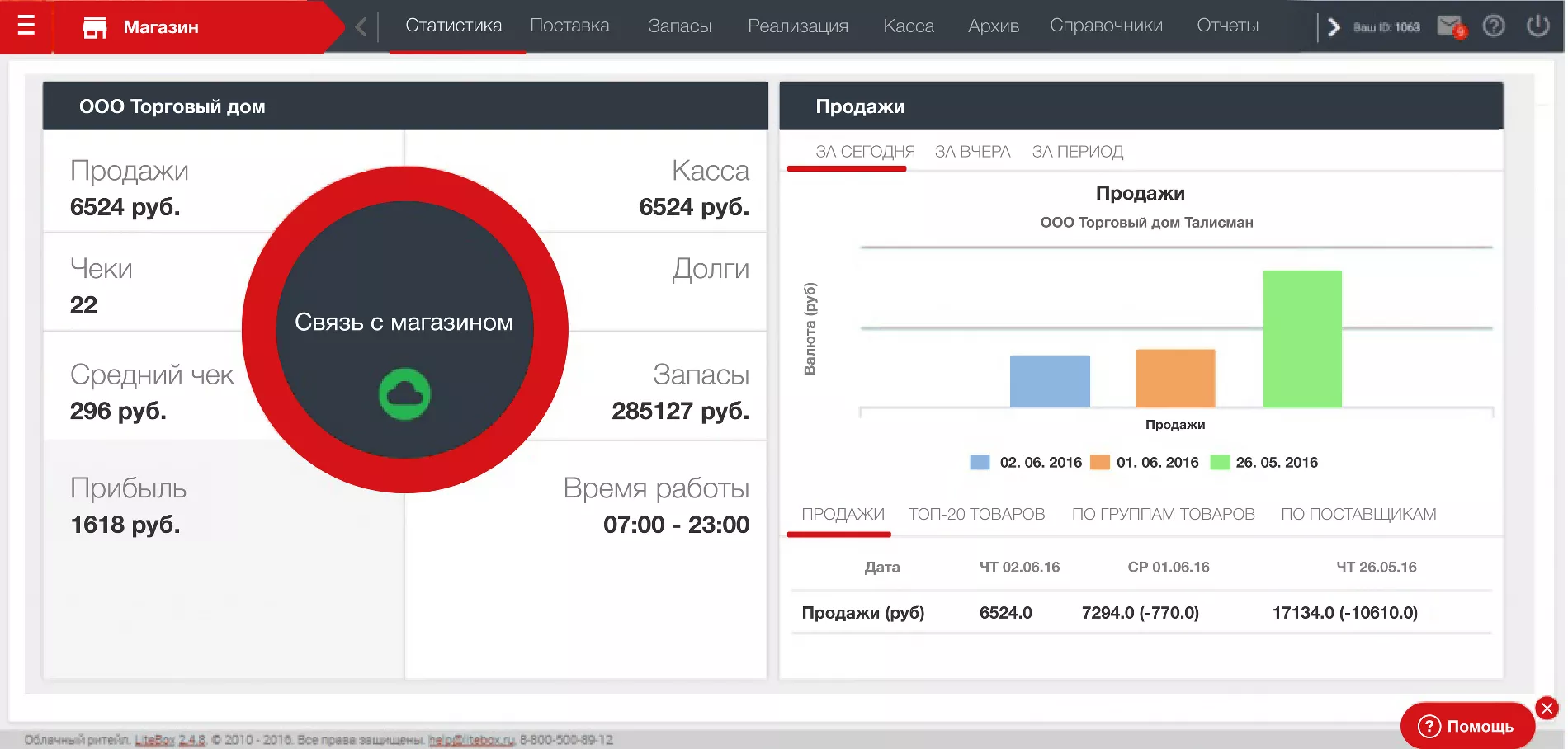Open the hamburger menu
1568x749 pixels.
click(26, 26)
